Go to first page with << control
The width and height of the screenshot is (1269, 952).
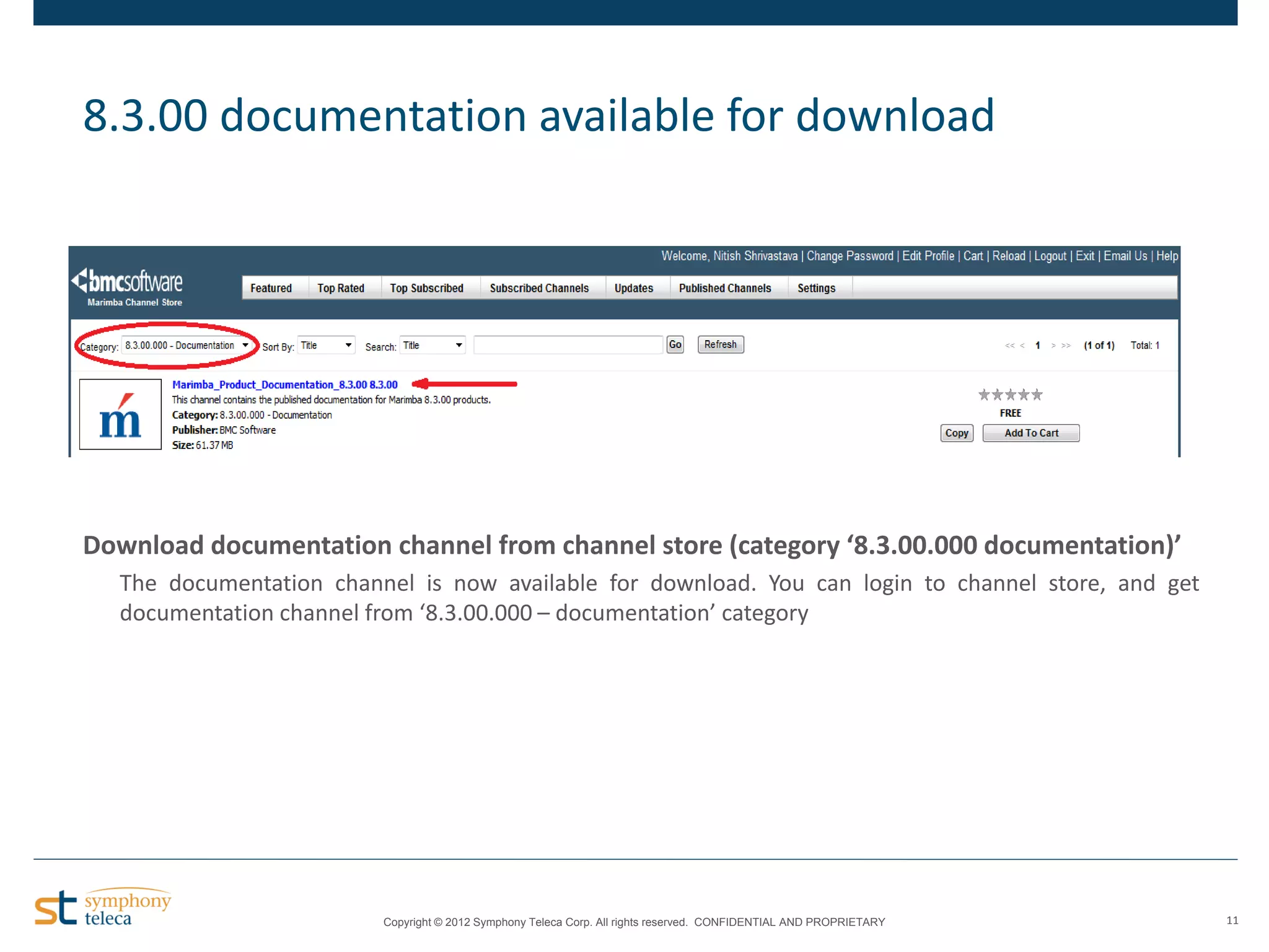(x=1009, y=346)
